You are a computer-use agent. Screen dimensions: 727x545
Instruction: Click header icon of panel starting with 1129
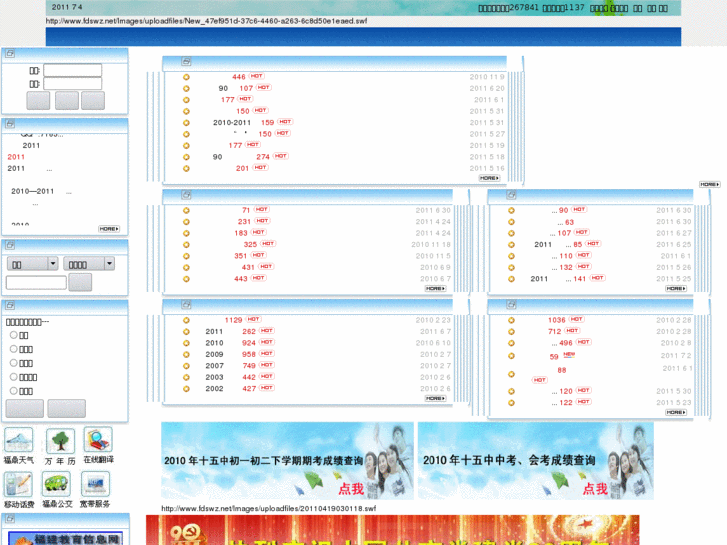(186, 305)
